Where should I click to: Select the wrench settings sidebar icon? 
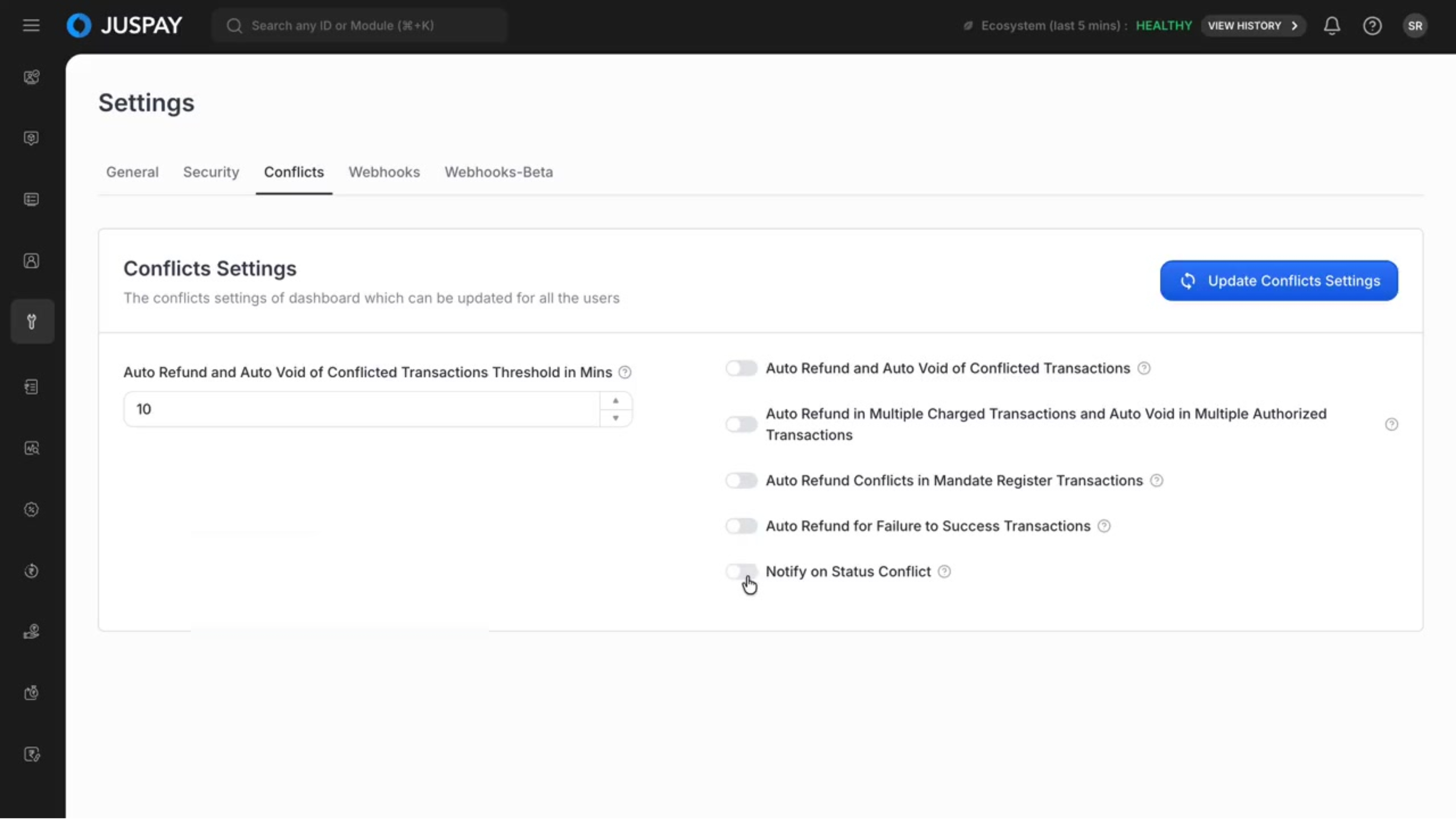pyautogui.click(x=32, y=322)
